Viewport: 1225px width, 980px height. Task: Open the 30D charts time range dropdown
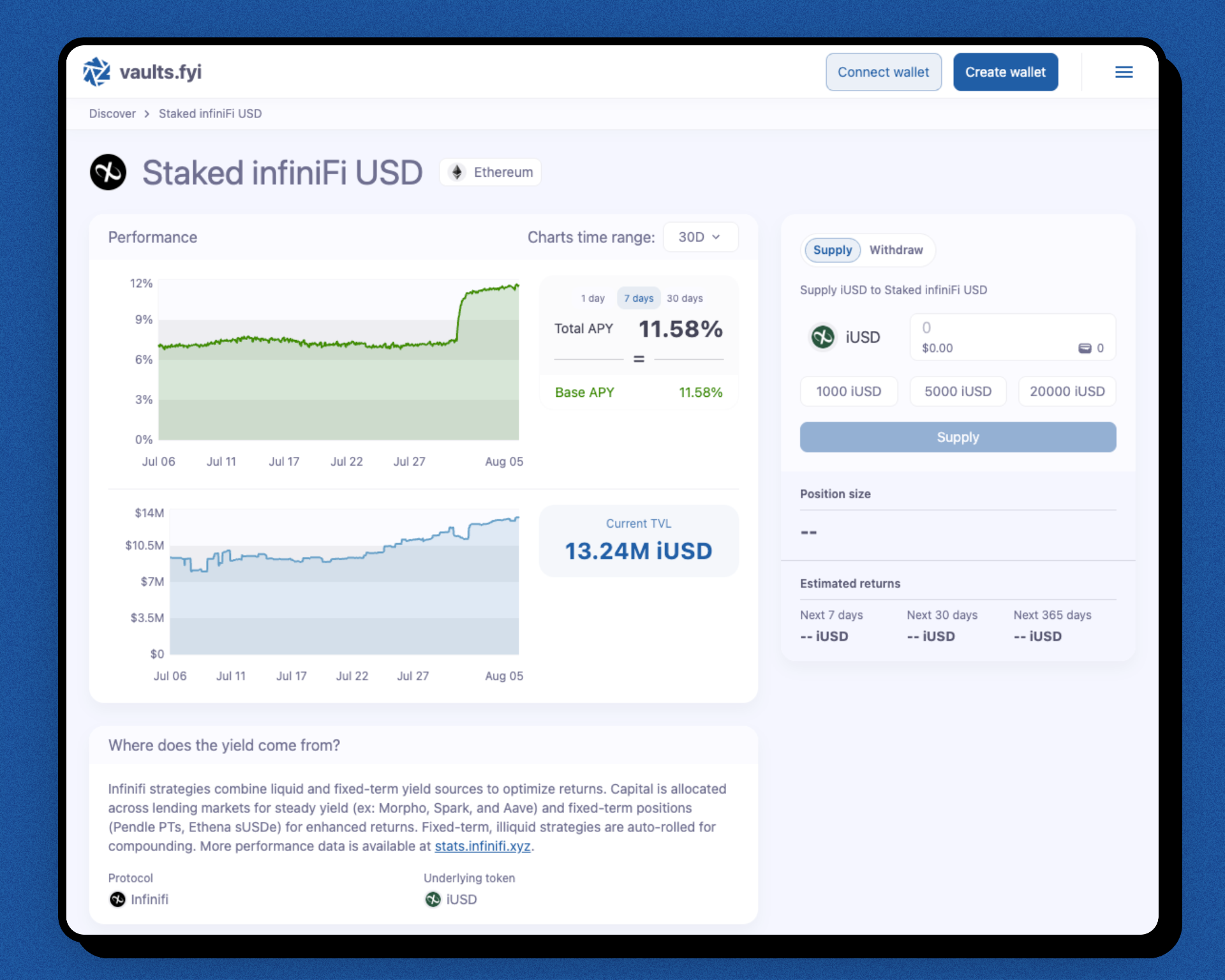(x=701, y=237)
